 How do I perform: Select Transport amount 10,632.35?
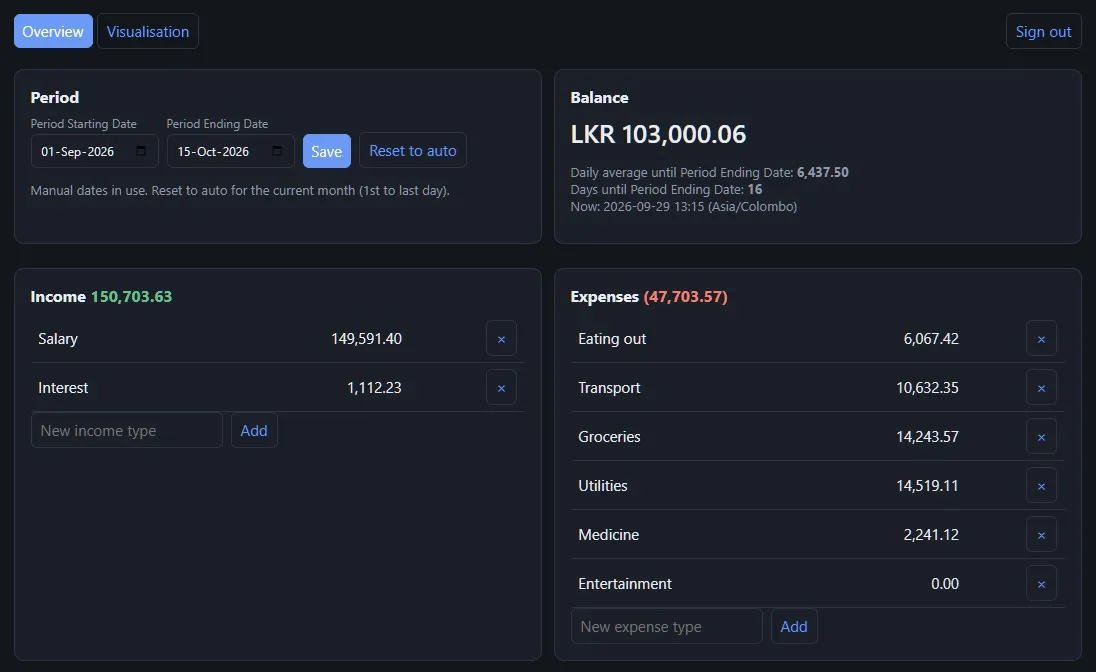[x=927, y=388]
